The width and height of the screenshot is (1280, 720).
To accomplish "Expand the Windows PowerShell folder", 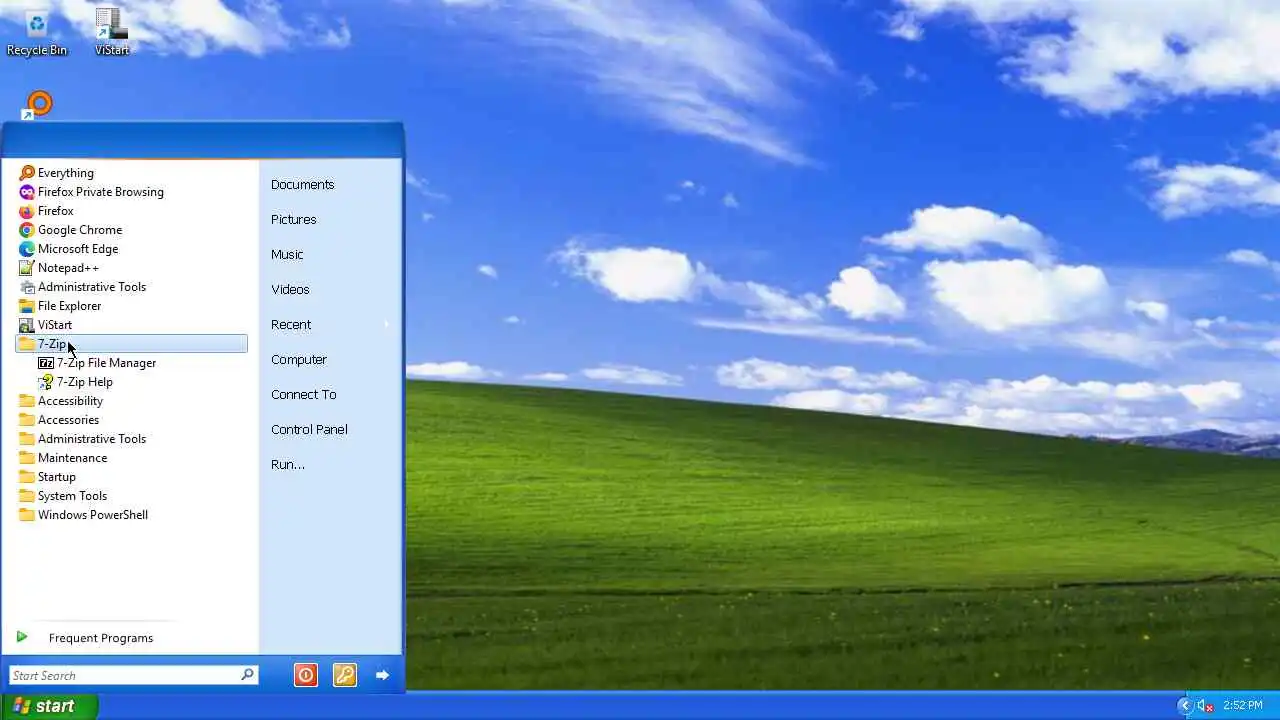I will coord(83,515).
